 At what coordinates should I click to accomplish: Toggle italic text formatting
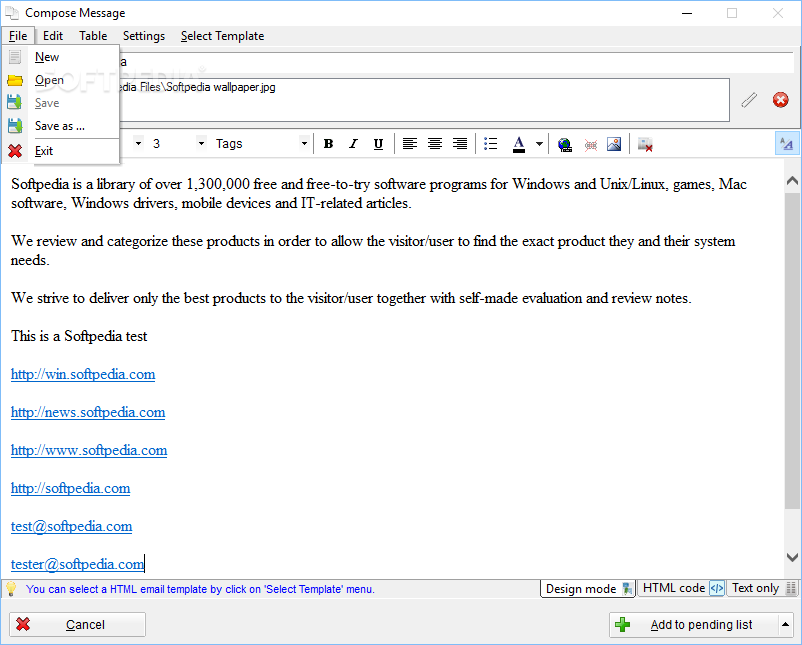(353, 144)
